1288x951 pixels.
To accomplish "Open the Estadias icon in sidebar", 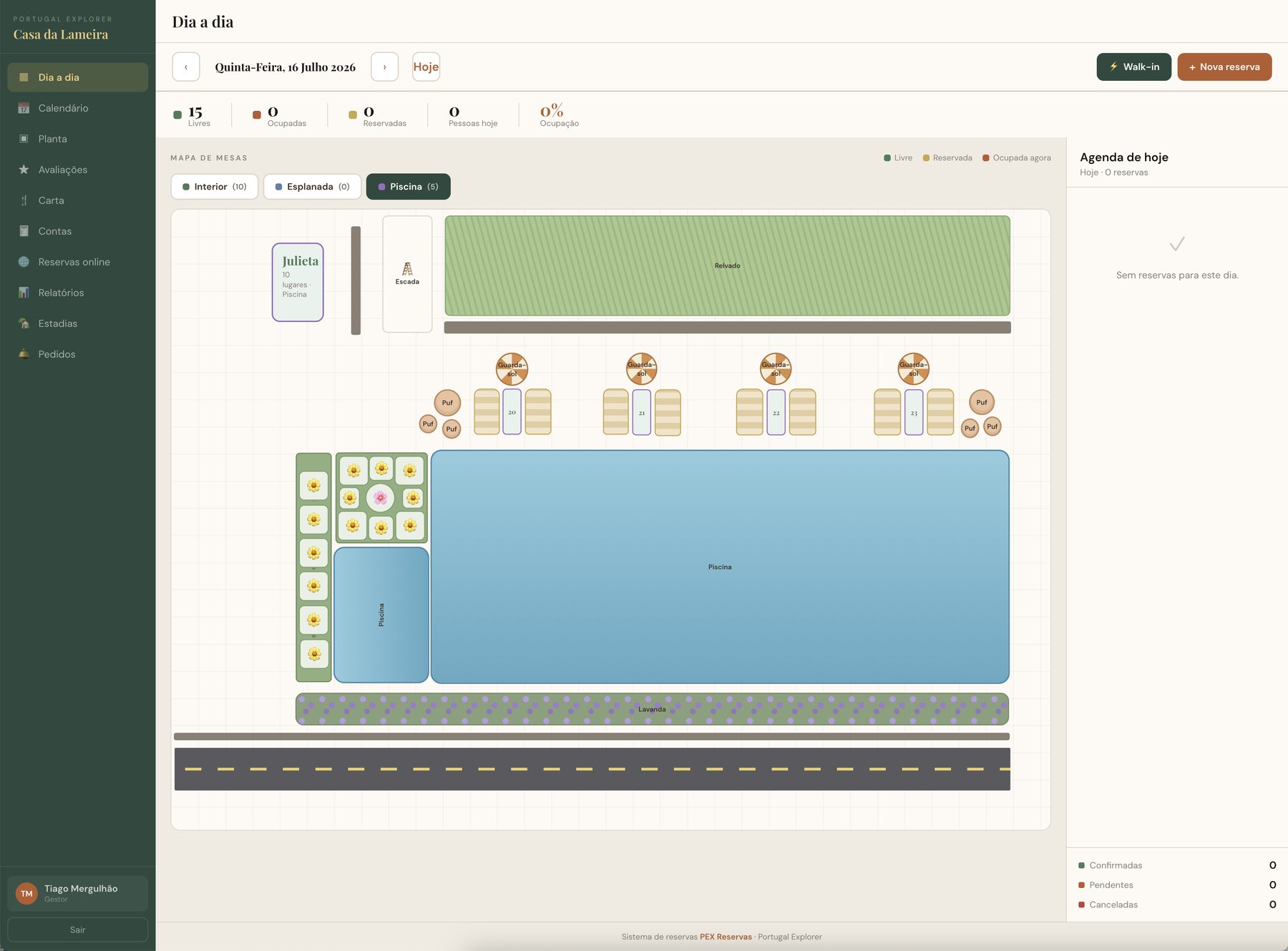I will [24, 323].
